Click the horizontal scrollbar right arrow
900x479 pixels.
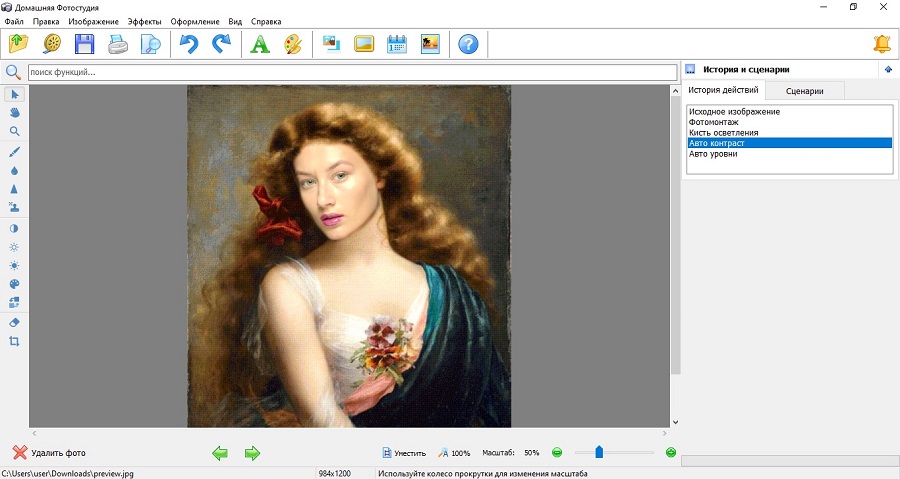[x=665, y=433]
